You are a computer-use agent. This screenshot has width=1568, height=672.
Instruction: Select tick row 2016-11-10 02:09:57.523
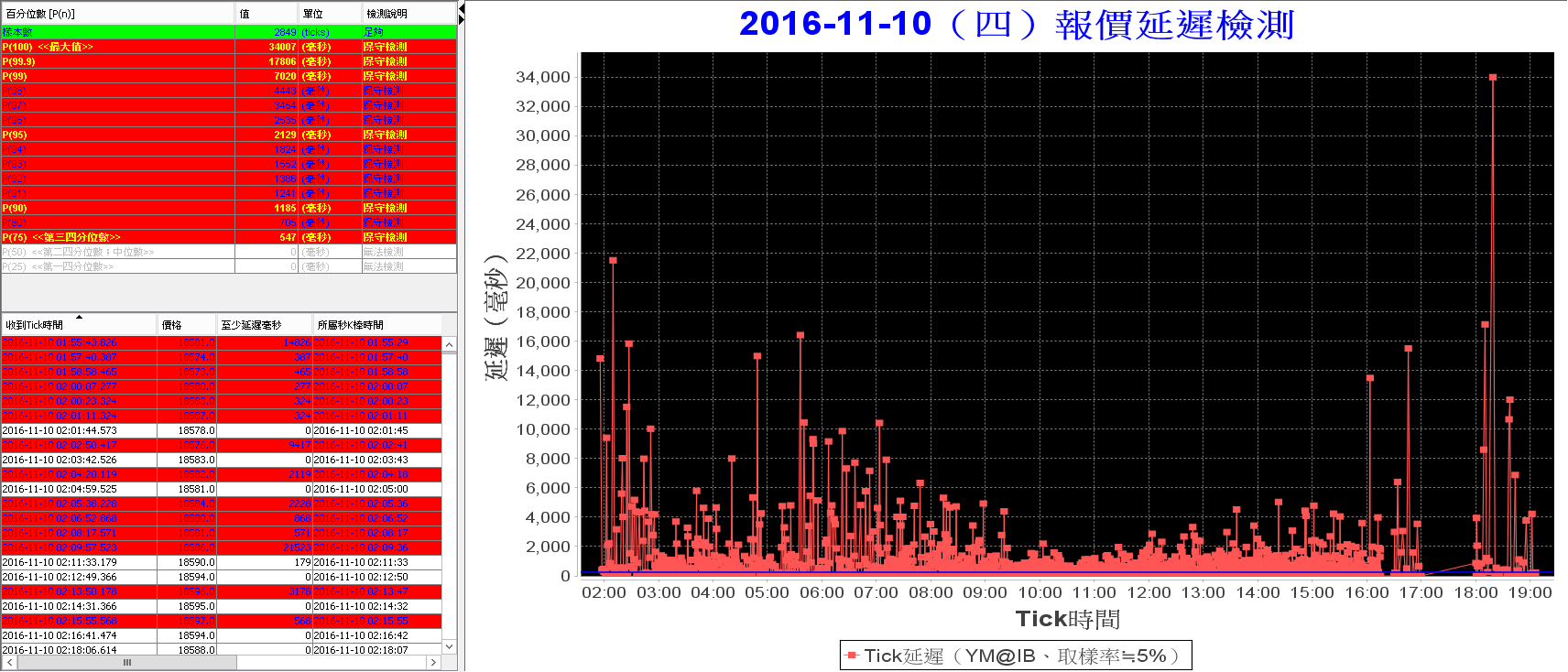click(x=222, y=547)
